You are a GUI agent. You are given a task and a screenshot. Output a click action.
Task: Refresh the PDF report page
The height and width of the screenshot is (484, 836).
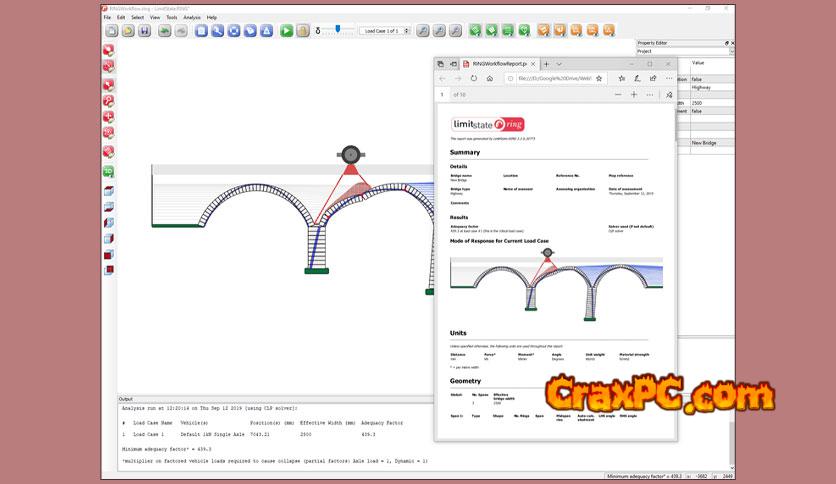pyautogui.click(x=475, y=78)
